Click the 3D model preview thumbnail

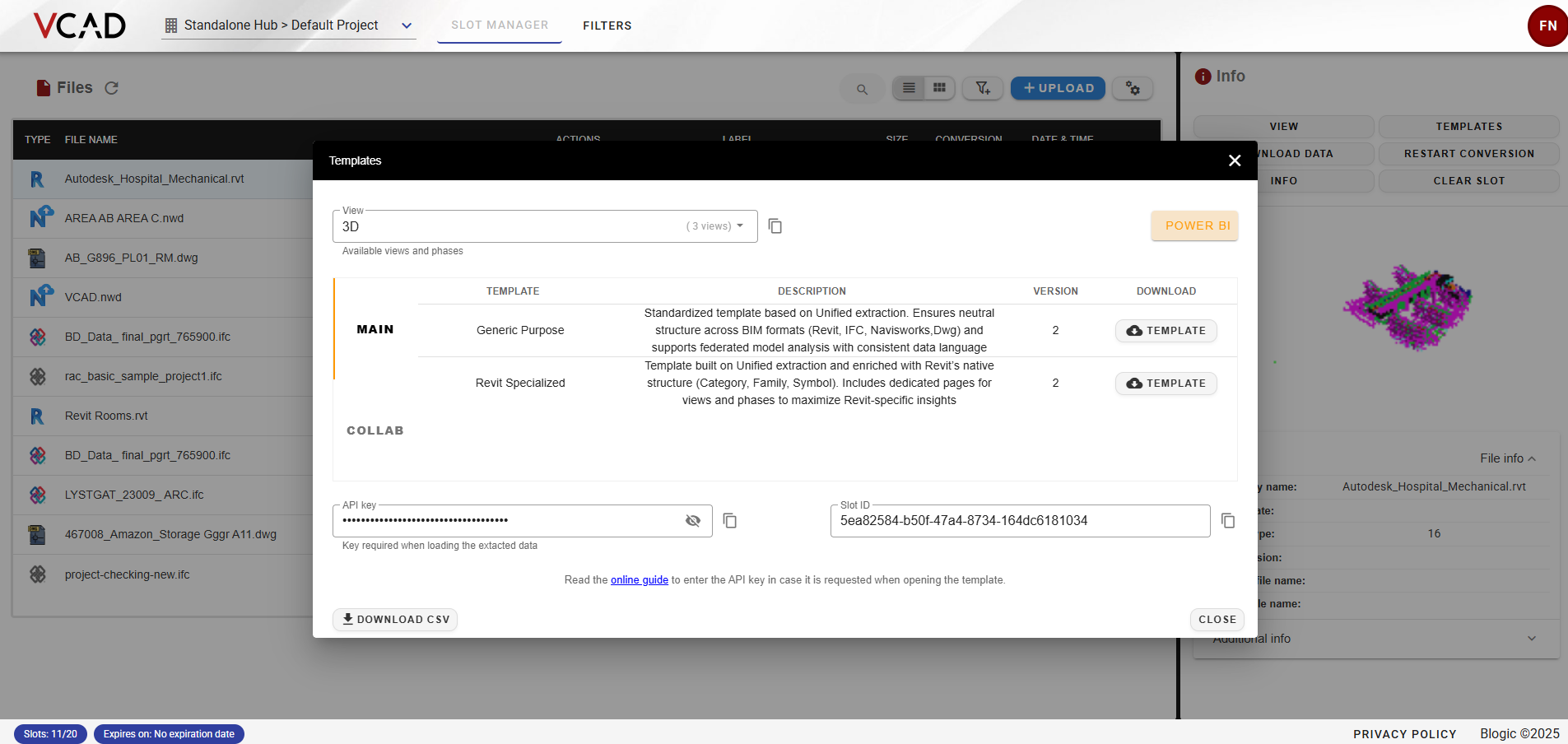coord(1407,307)
